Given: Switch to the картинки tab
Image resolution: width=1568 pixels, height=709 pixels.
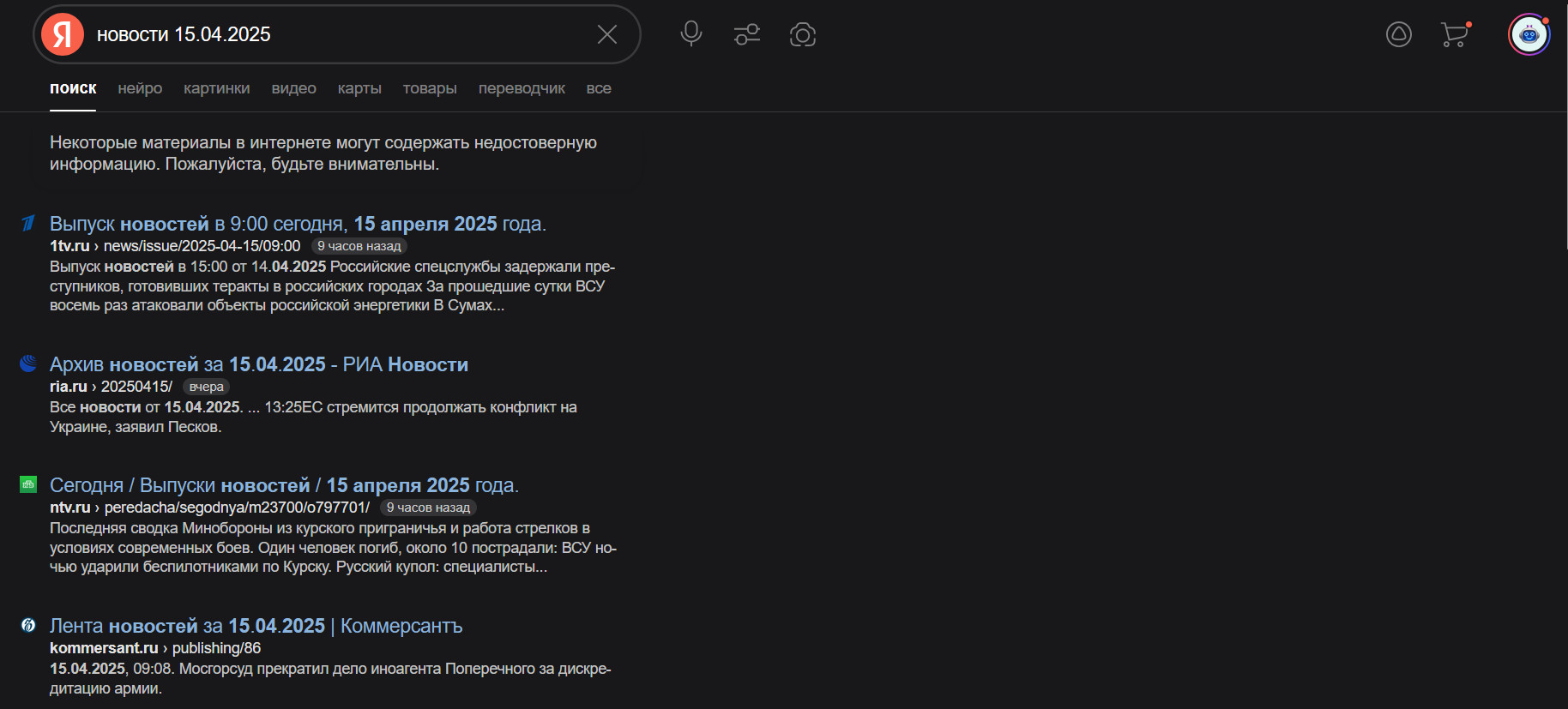Looking at the screenshot, I should click(x=216, y=88).
